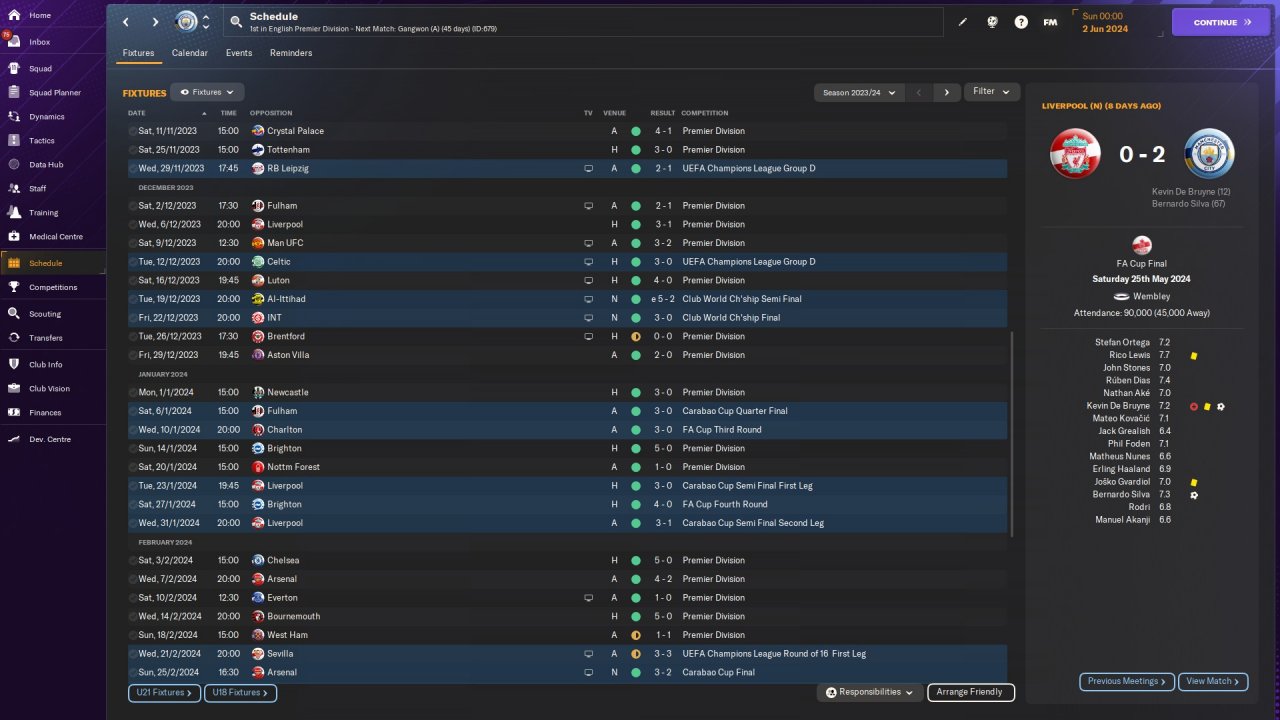Switch to the Calendar tab

pos(190,53)
